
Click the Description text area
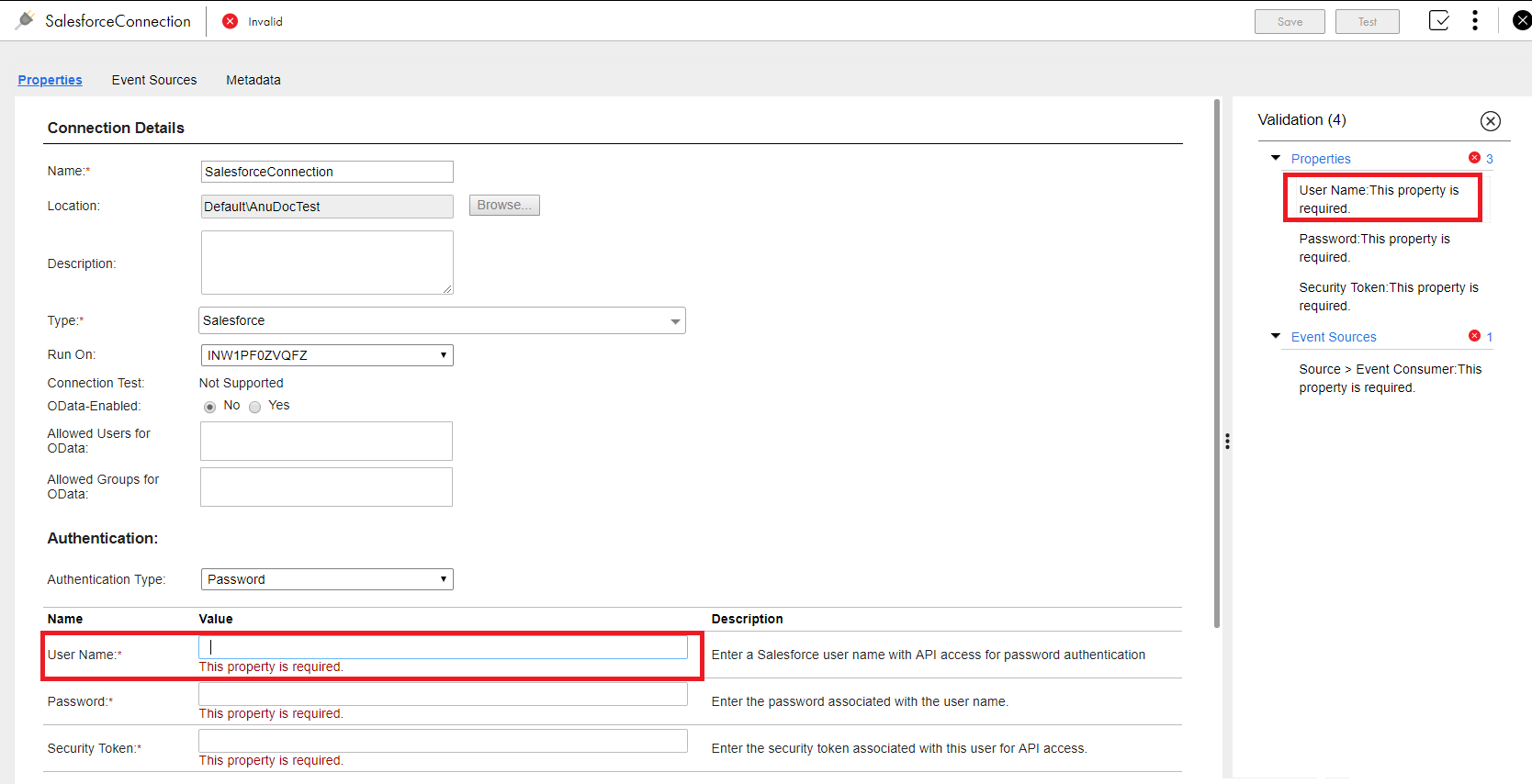click(x=327, y=263)
